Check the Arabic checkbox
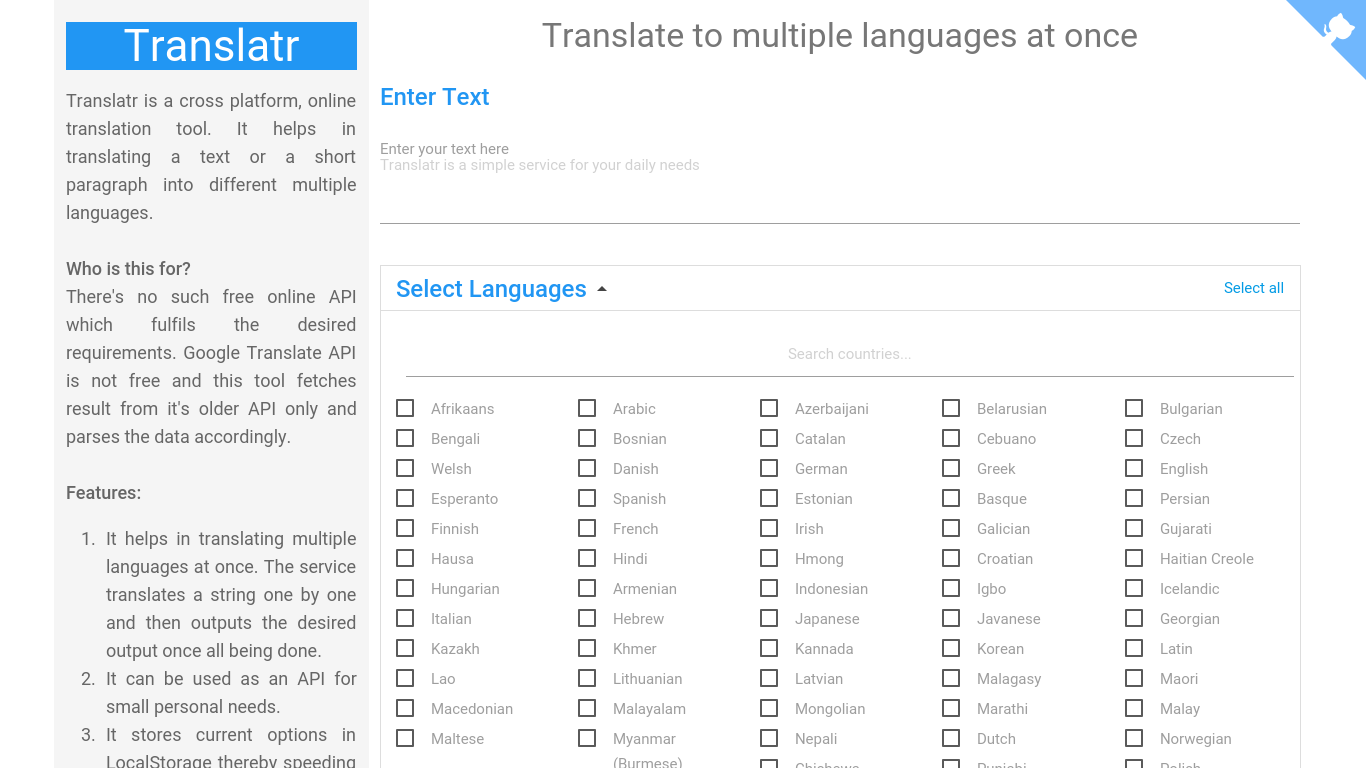 pyautogui.click(x=587, y=408)
